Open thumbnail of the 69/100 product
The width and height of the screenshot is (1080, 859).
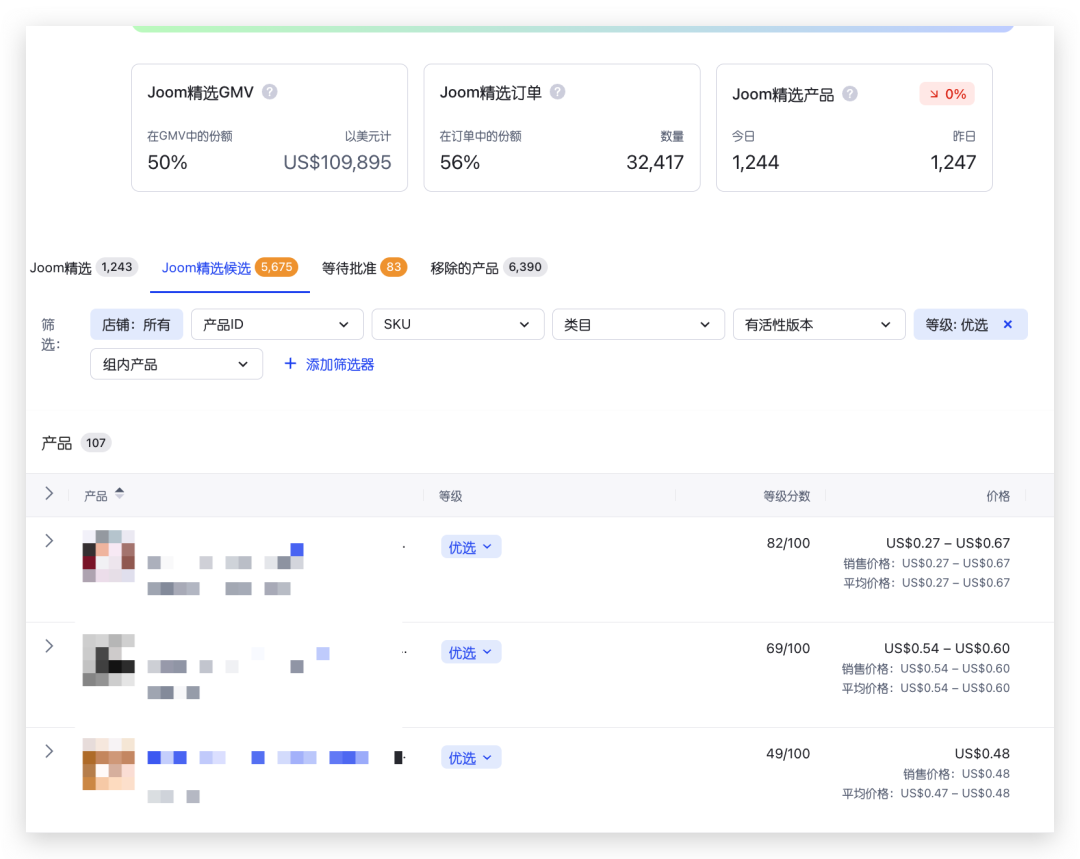tap(109, 660)
